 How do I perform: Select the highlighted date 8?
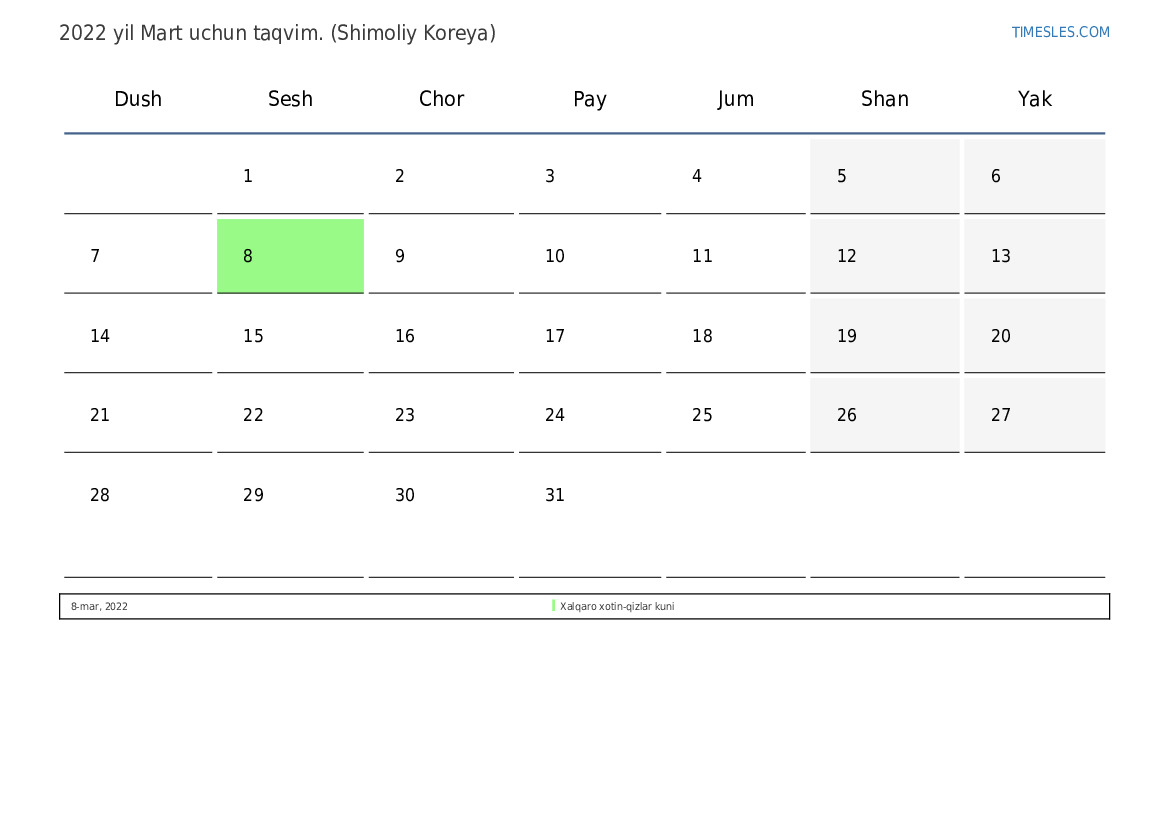coord(290,256)
